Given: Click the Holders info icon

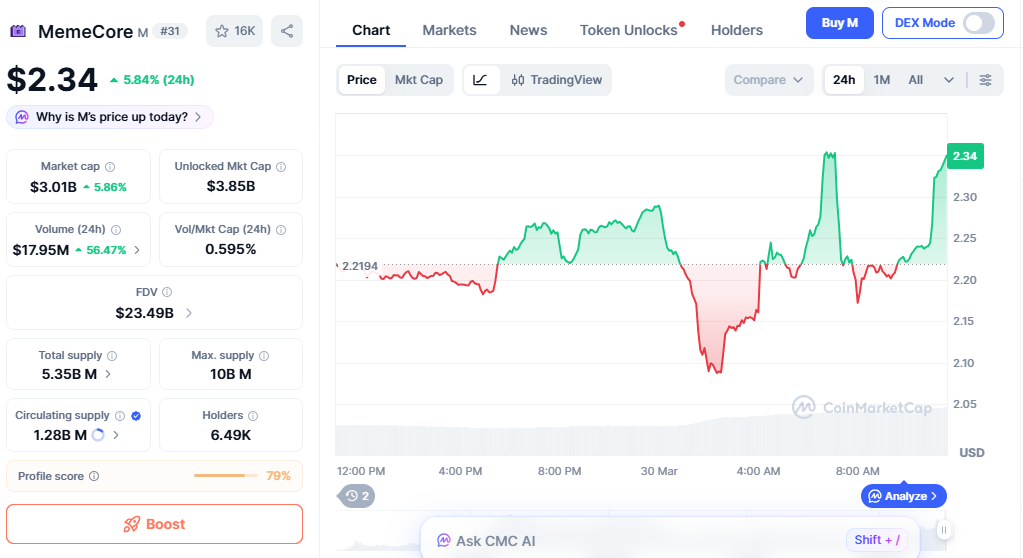Looking at the screenshot, I should [x=253, y=416].
